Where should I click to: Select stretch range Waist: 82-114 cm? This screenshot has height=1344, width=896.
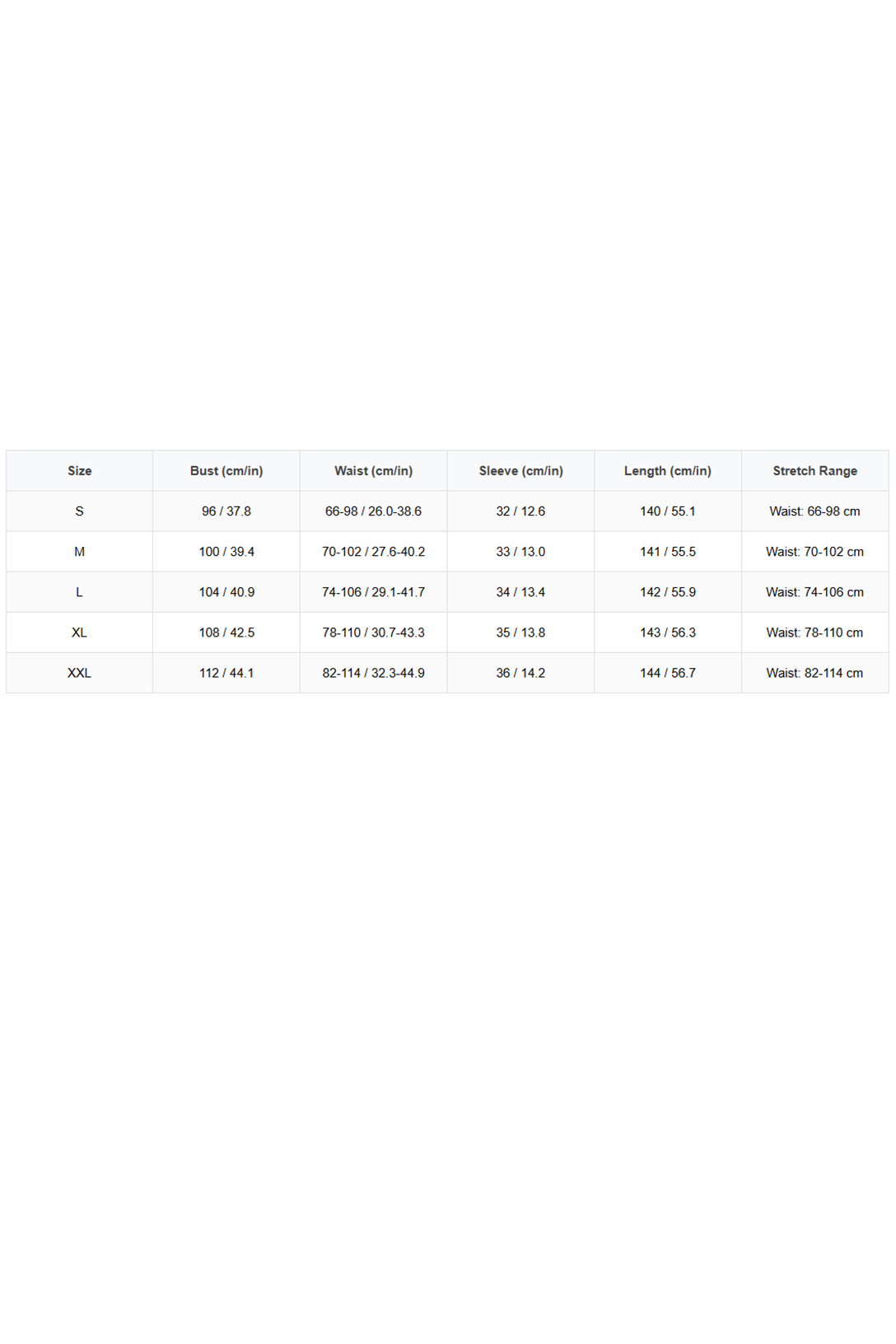(x=815, y=673)
